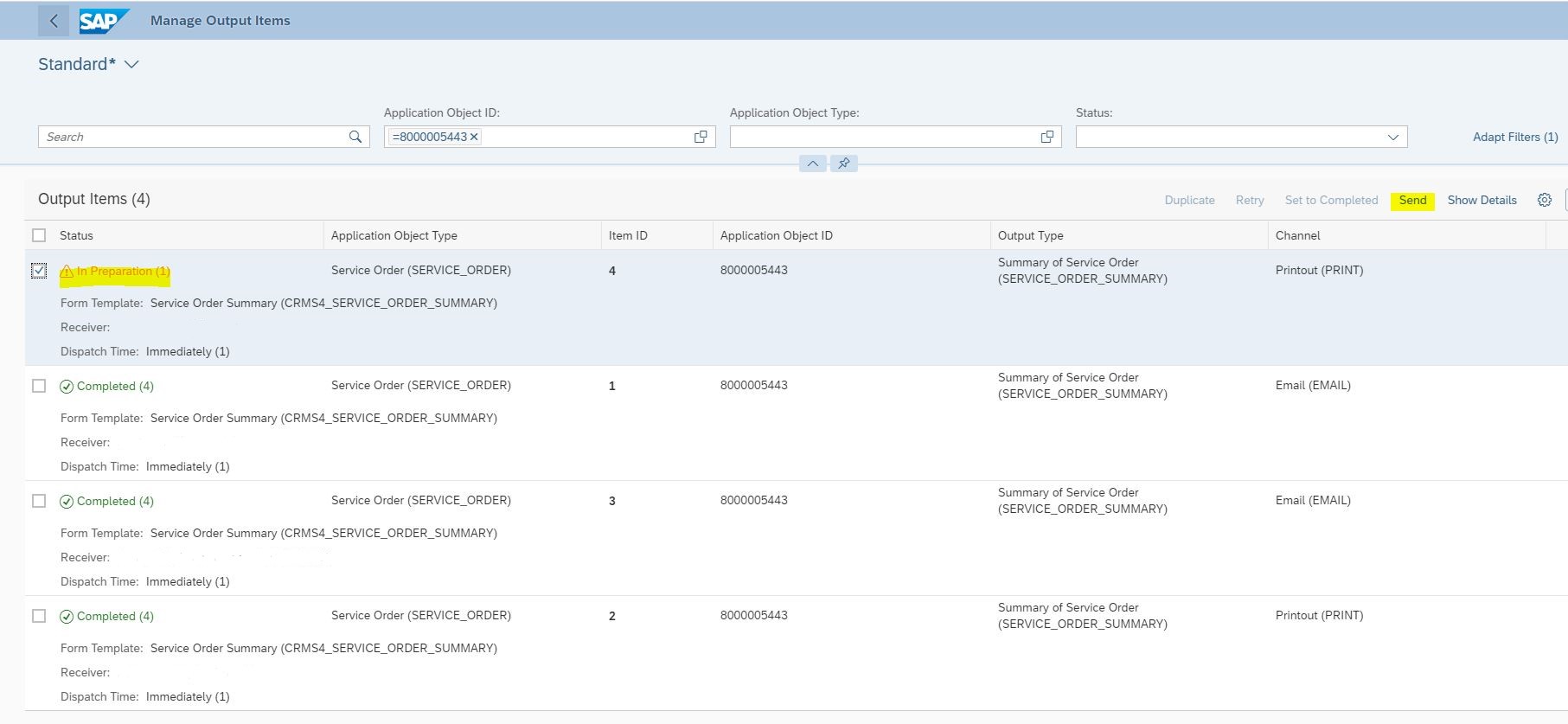1568x724 pixels.
Task: Run search with the magnifier icon
Action: pyautogui.click(x=355, y=137)
